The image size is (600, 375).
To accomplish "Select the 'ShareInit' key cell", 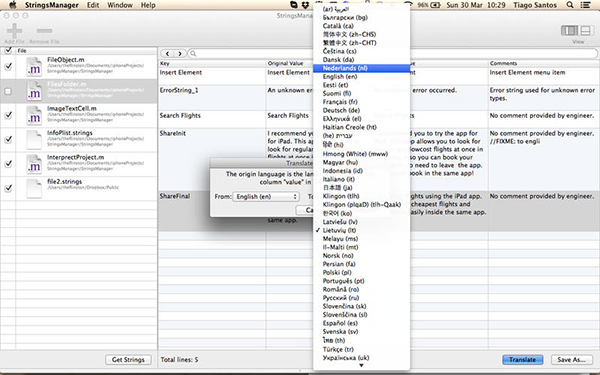I will (212, 160).
